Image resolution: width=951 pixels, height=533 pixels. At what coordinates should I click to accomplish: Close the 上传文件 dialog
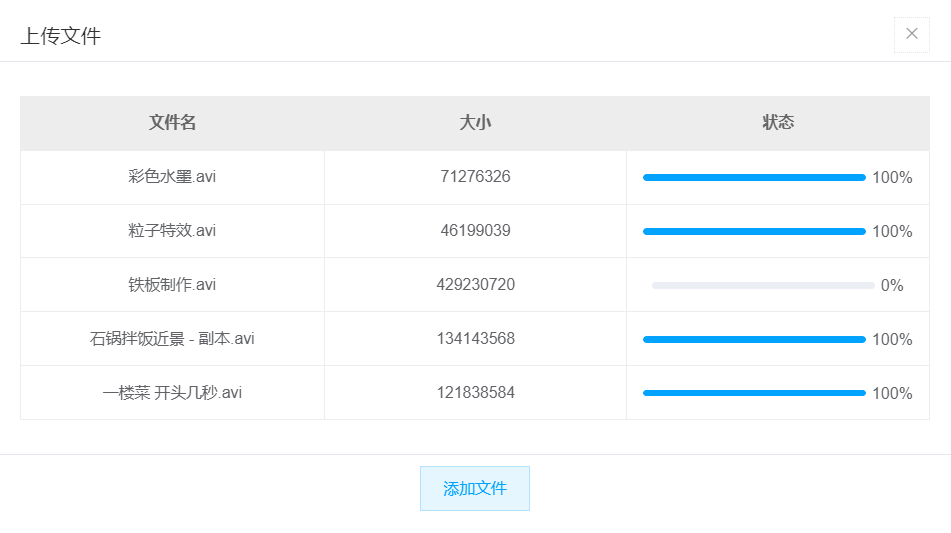pyautogui.click(x=912, y=34)
